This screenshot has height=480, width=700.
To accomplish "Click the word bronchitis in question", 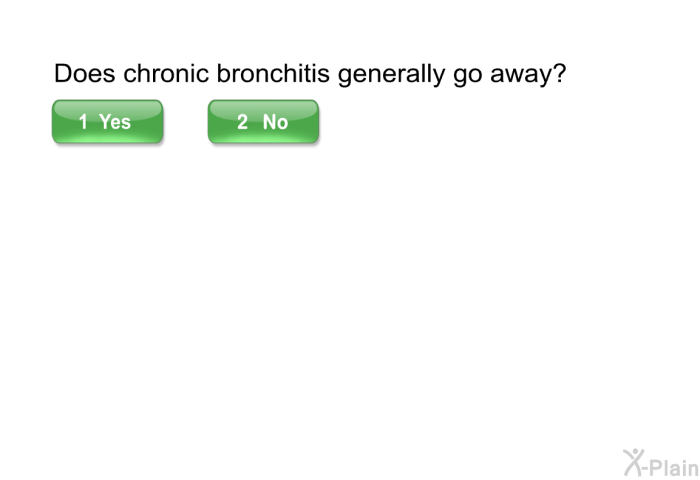I will tap(273, 73).
